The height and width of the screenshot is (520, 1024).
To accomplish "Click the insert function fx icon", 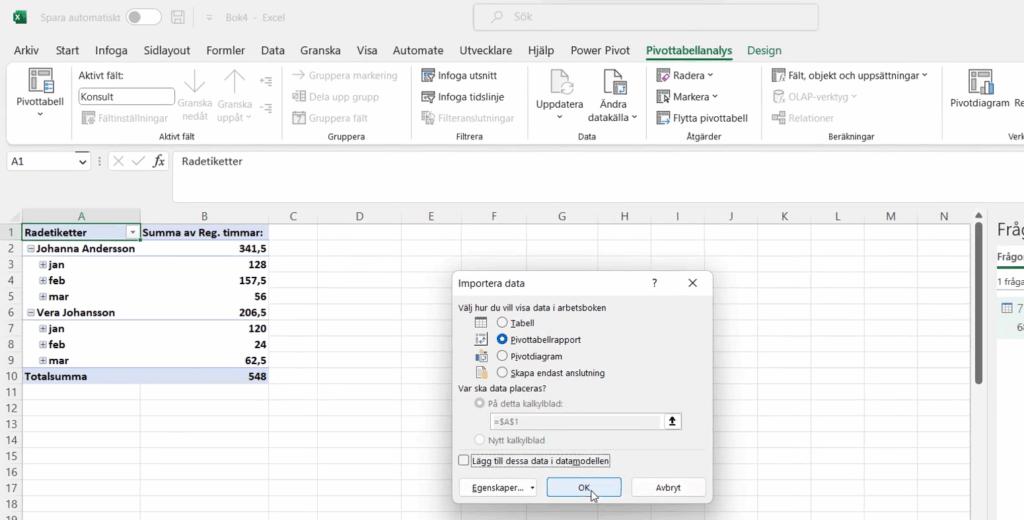I will [159, 161].
